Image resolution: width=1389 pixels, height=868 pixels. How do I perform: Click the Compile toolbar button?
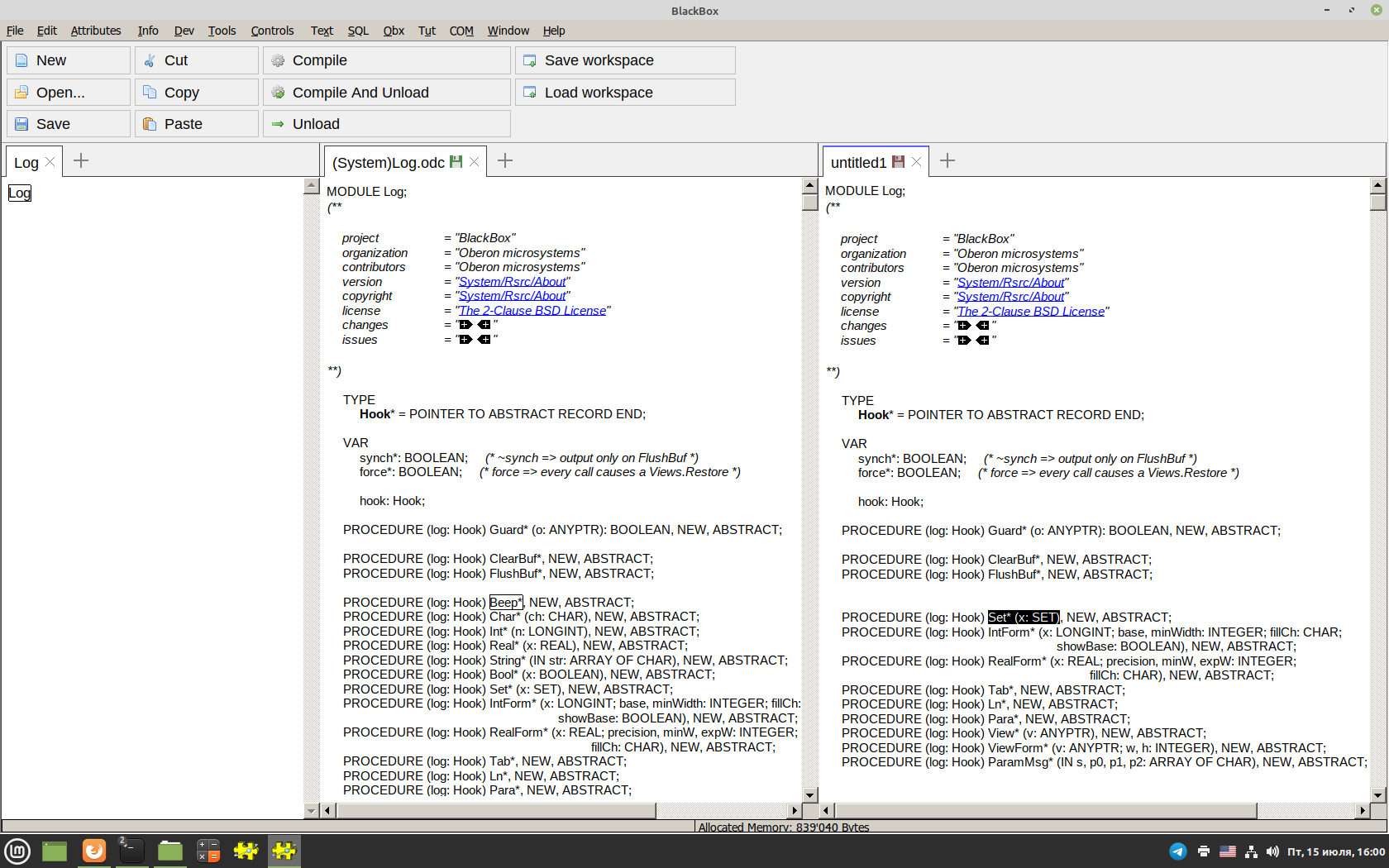(x=386, y=60)
